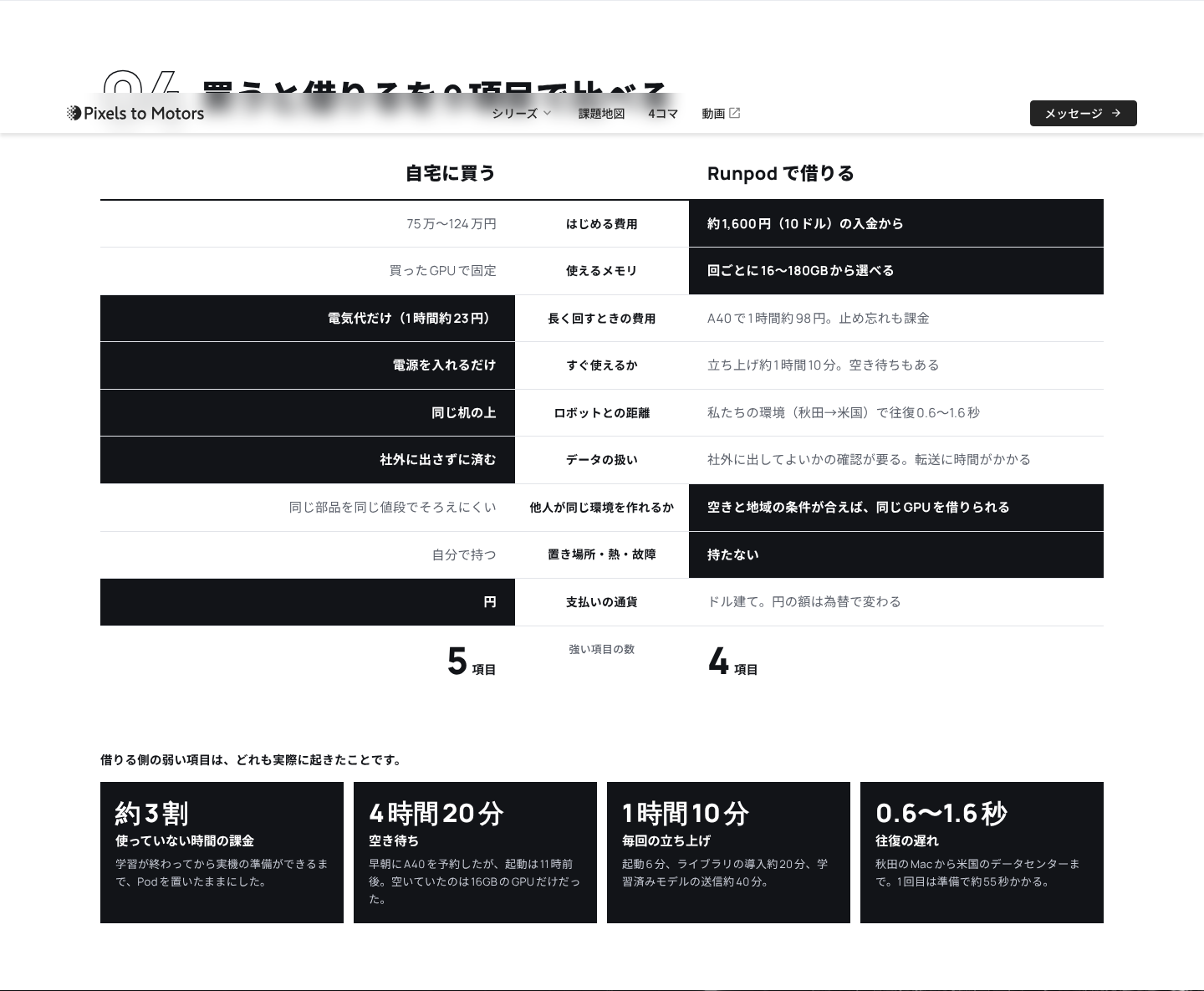The width and height of the screenshot is (1204, 991).
Task: Click the ドル建て。円の額は為替で変わる cell
Action: tap(896, 602)
